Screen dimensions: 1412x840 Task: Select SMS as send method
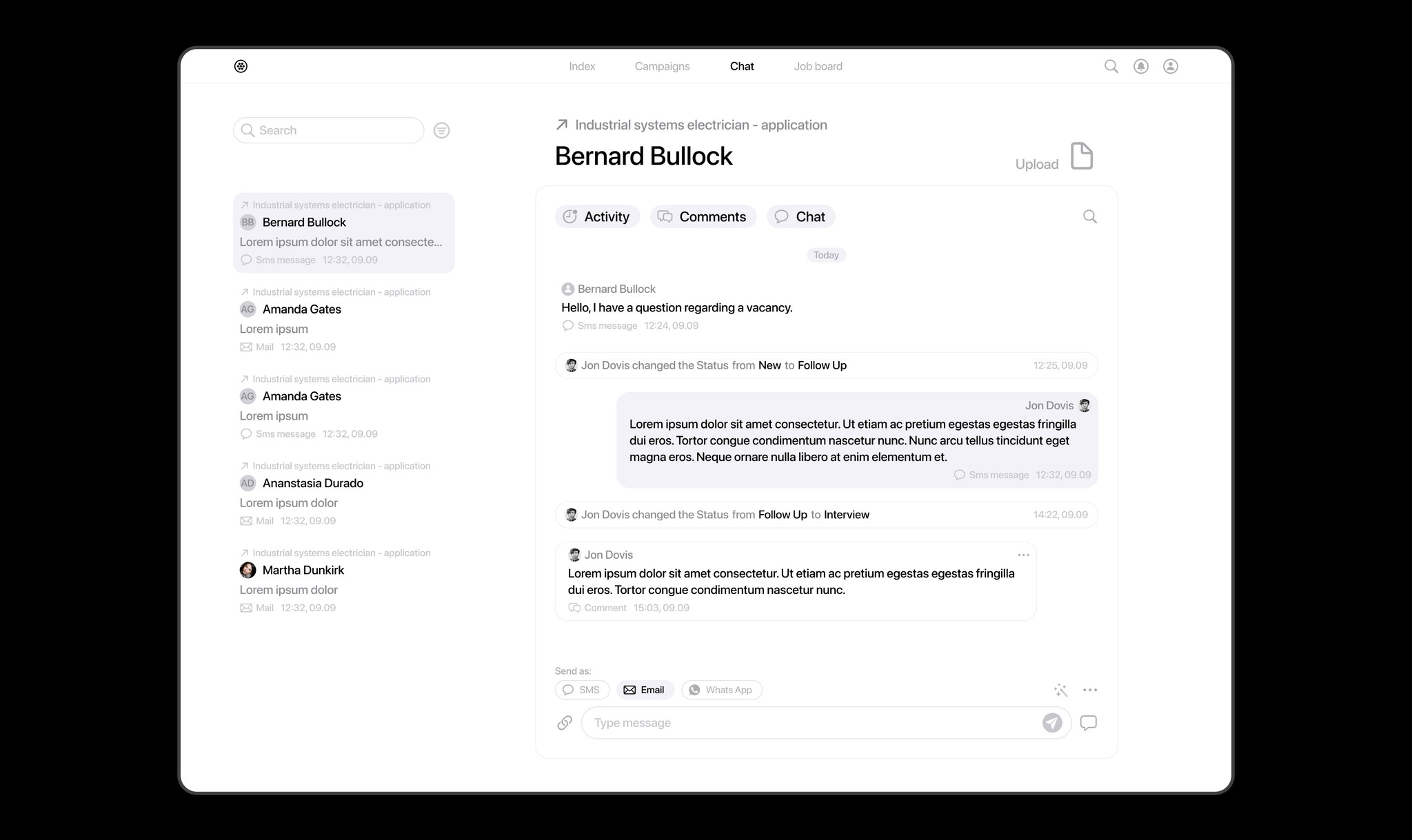[582, 690]
